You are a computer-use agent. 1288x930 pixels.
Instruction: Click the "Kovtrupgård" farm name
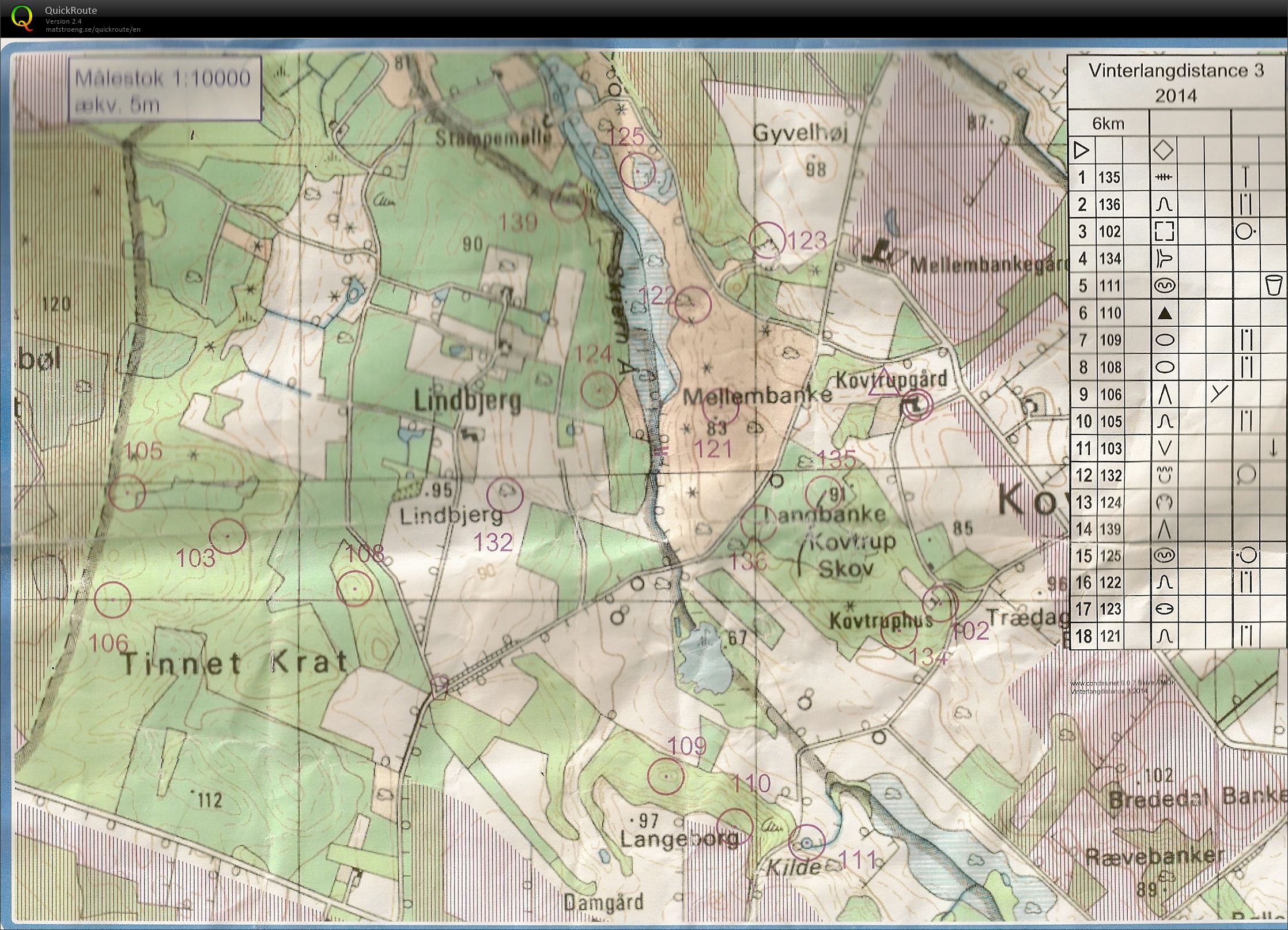coord(892,379)
